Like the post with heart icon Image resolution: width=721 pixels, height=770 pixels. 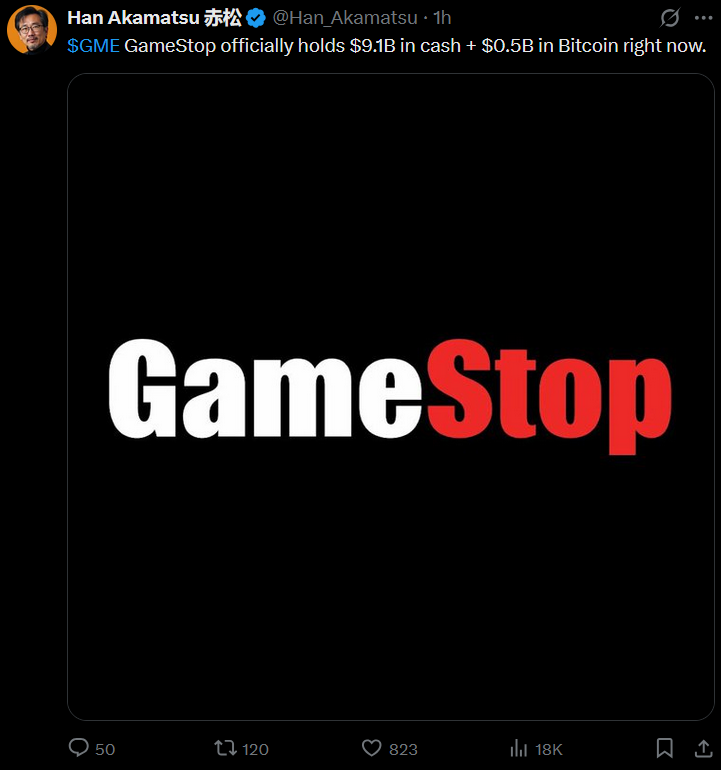coord(371,748)
